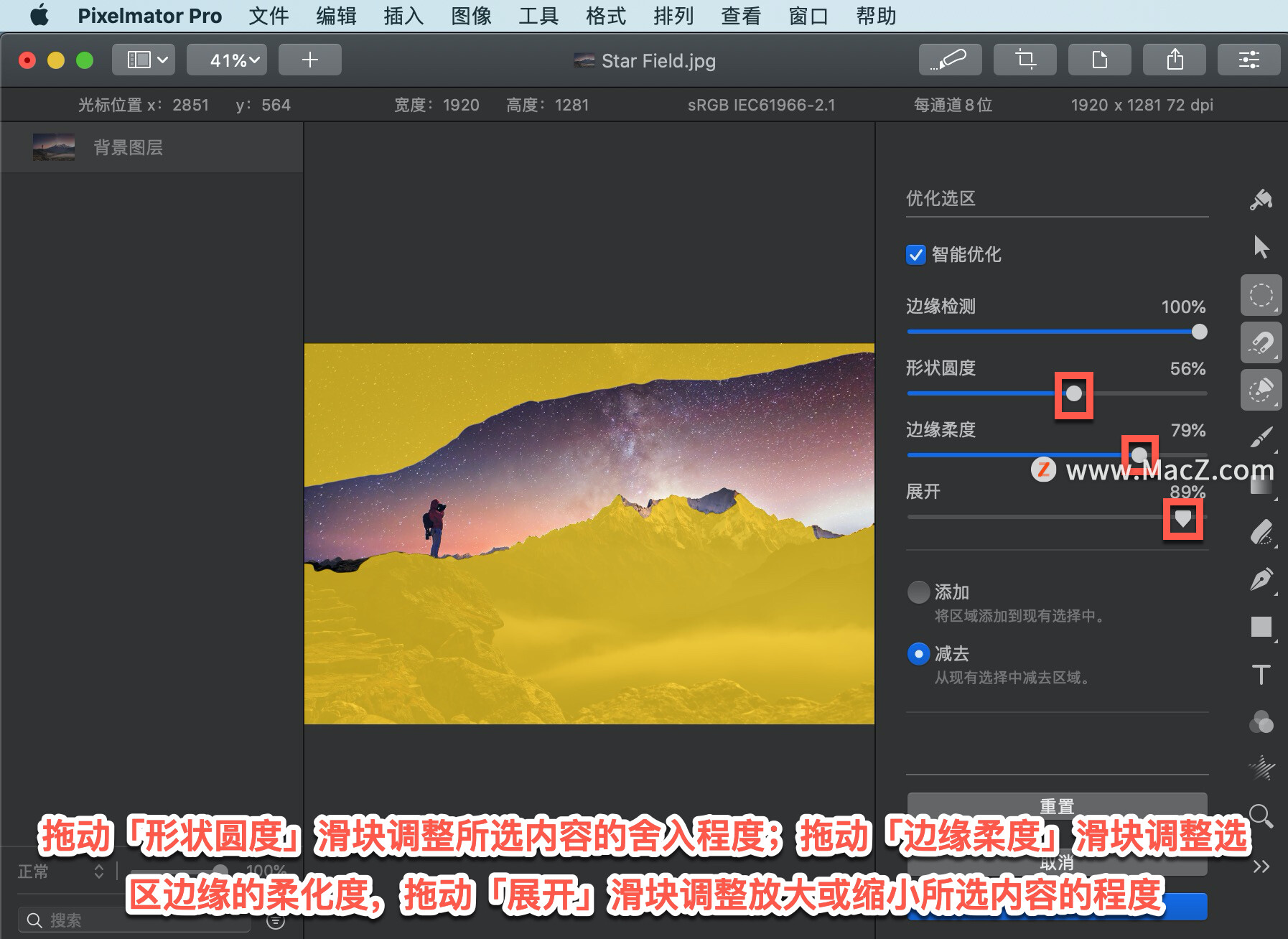This screenshot has width=1288, height=939.
Task: Open the view layout dropdown
Action: pyautogui.click(x=143, y=60)
